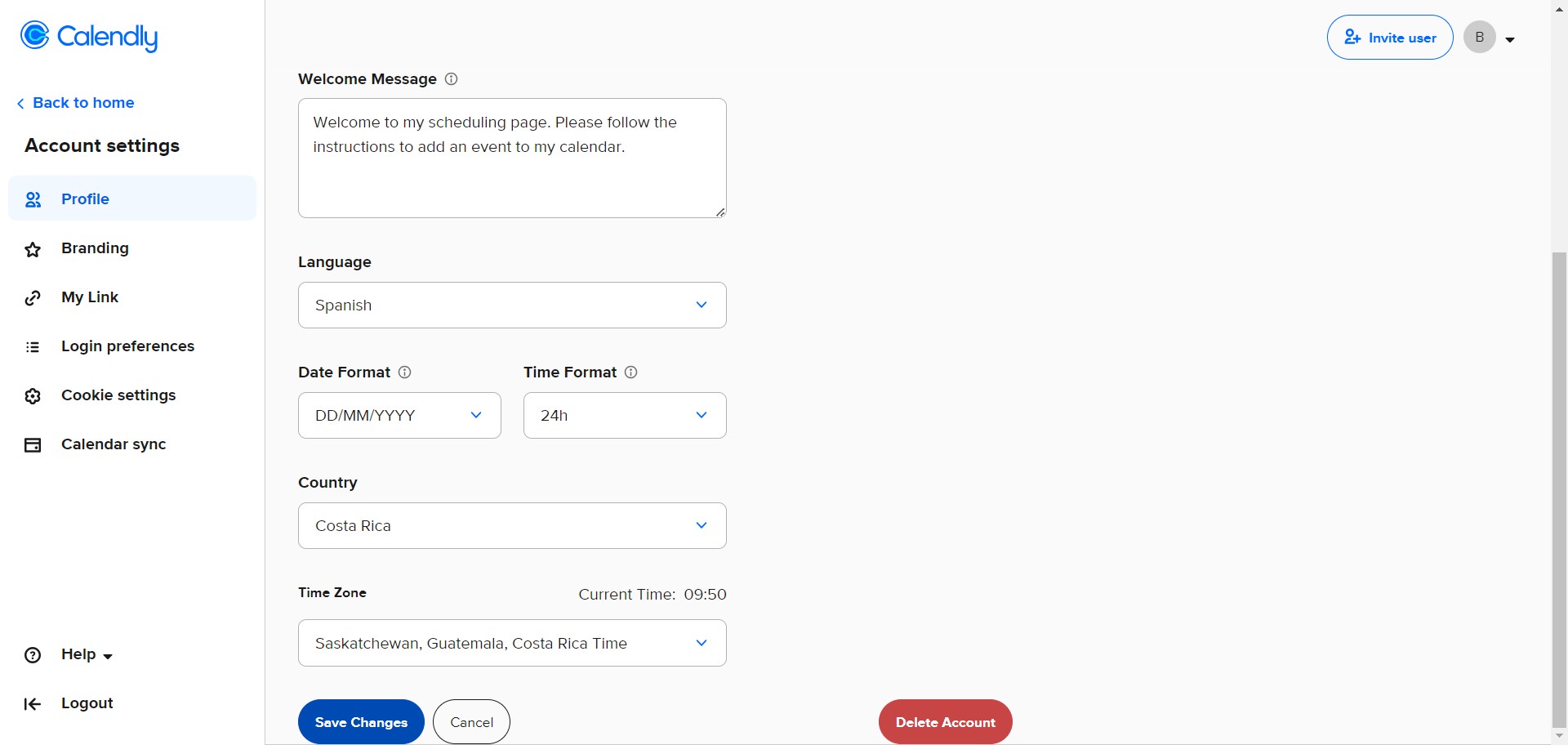Go Back to home

coord(75,103)
